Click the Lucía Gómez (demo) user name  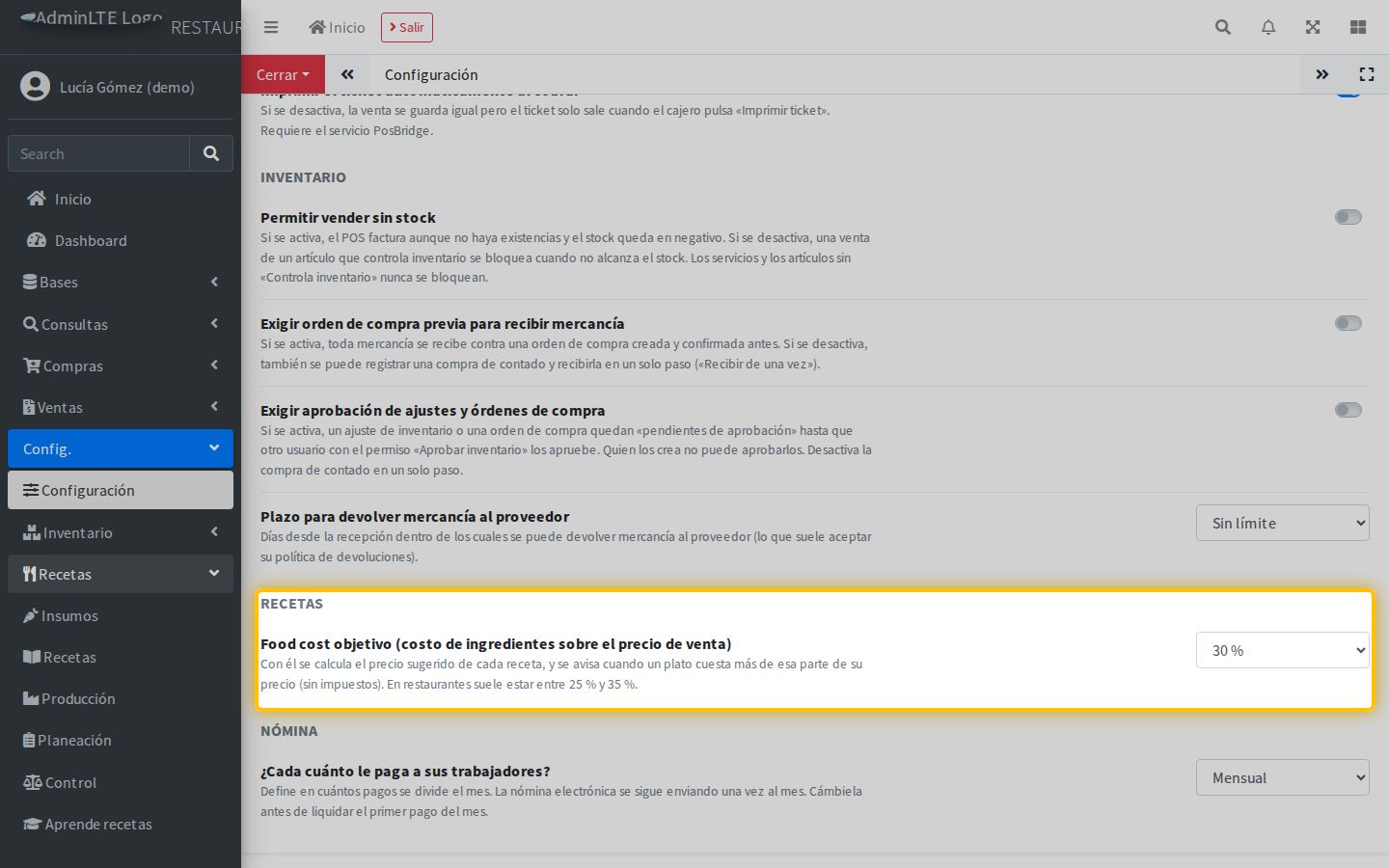click(x=127, y=87)
